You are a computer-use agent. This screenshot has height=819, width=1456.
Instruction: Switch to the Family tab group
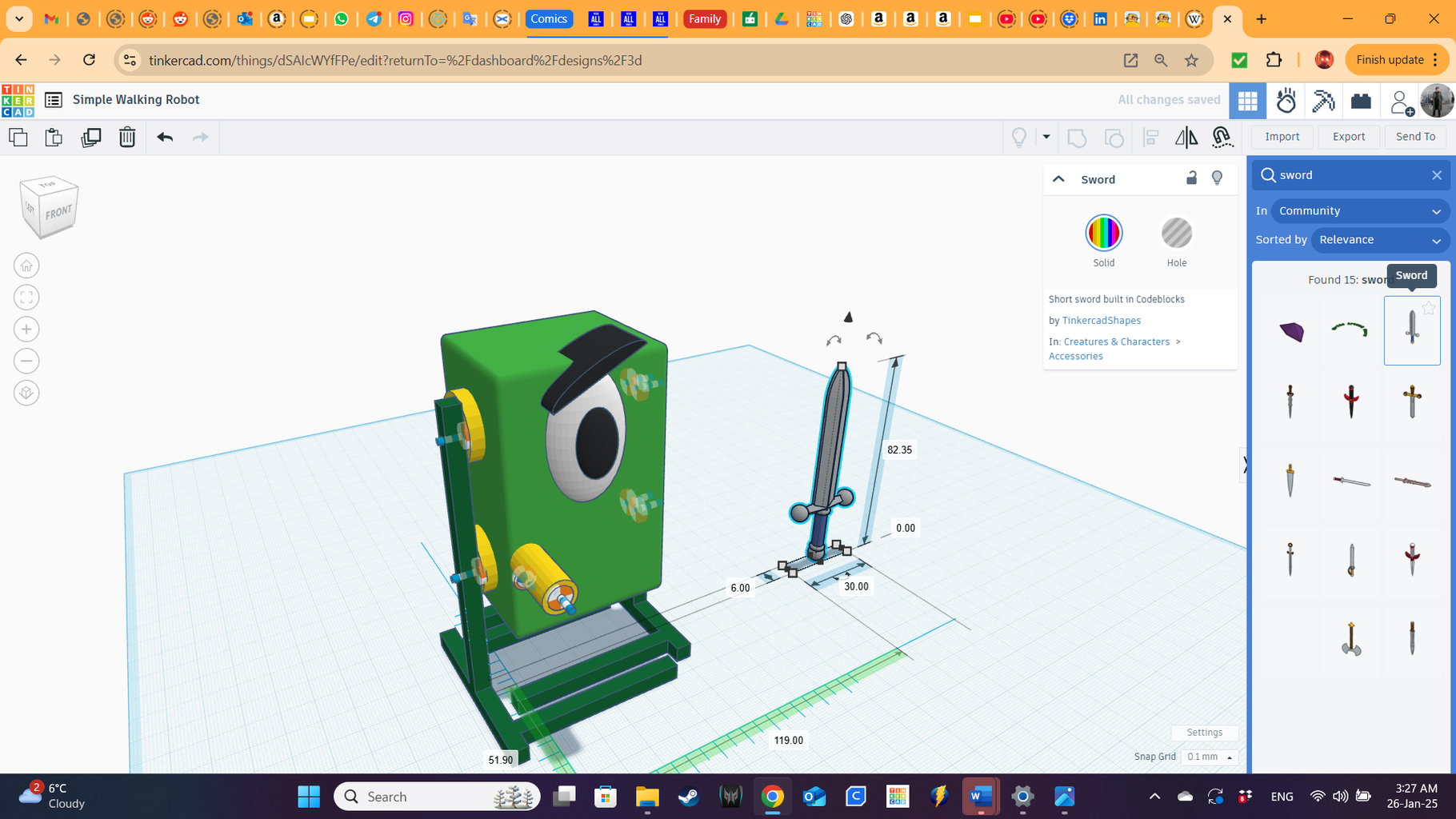(705, 18)
